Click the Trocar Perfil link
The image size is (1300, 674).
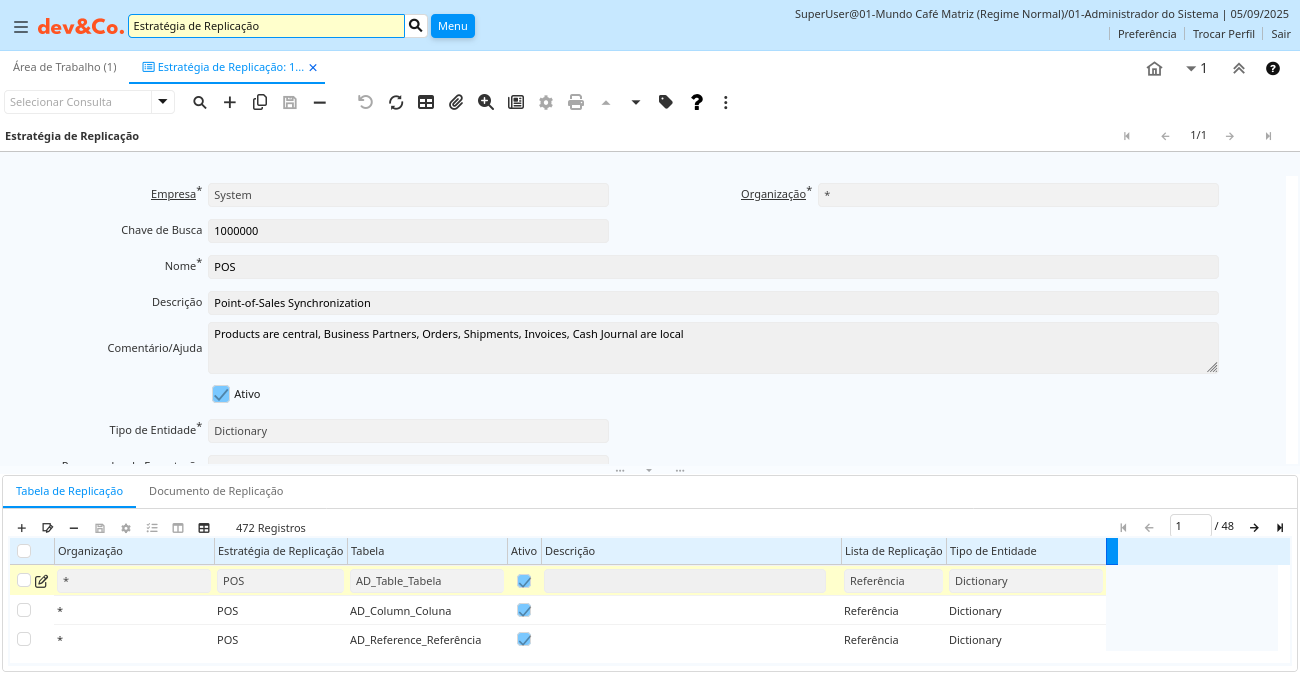pyautogui.click(x=1223, y=34)
